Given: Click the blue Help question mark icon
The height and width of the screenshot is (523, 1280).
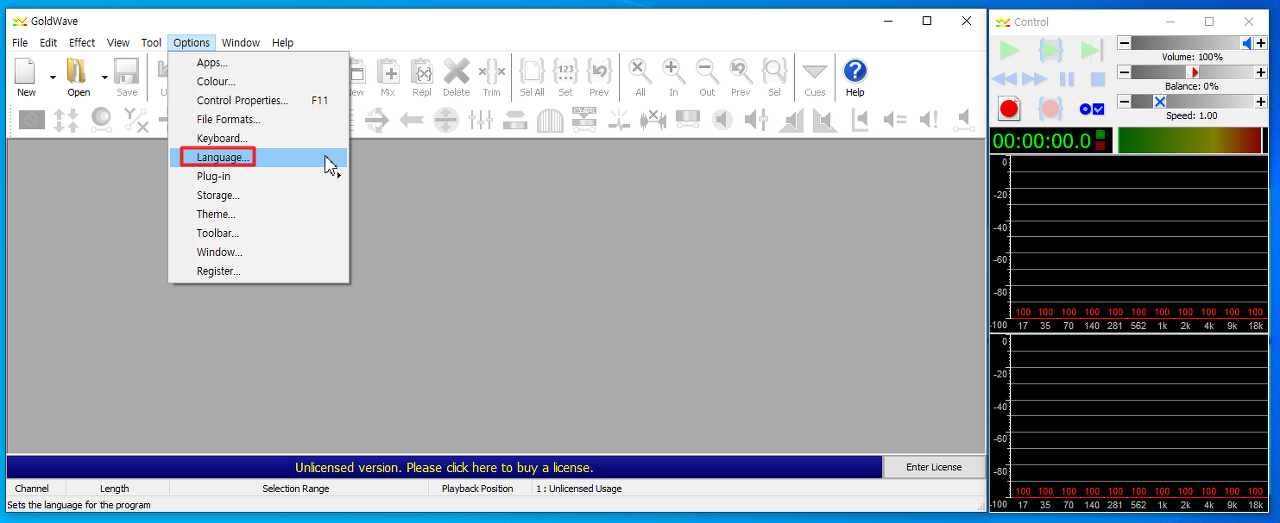Looking at the screenshot, I should click(x=855, y=72).
